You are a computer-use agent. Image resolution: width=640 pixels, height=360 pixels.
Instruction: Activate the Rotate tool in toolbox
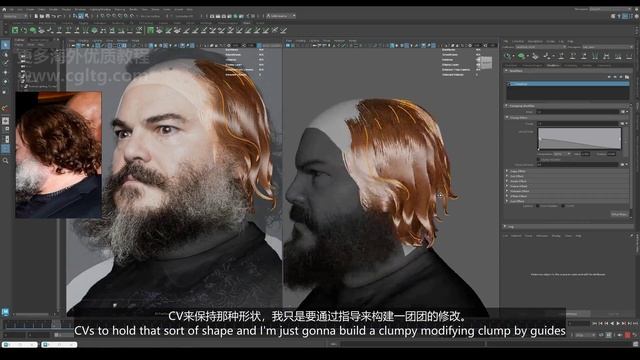coord(5,82)
